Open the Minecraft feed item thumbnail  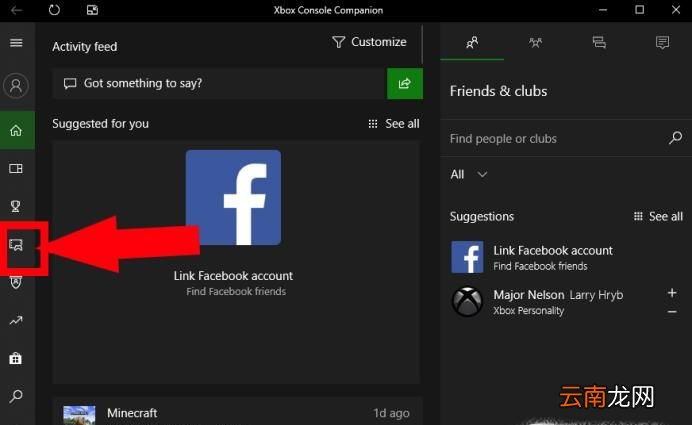[79, 415]
